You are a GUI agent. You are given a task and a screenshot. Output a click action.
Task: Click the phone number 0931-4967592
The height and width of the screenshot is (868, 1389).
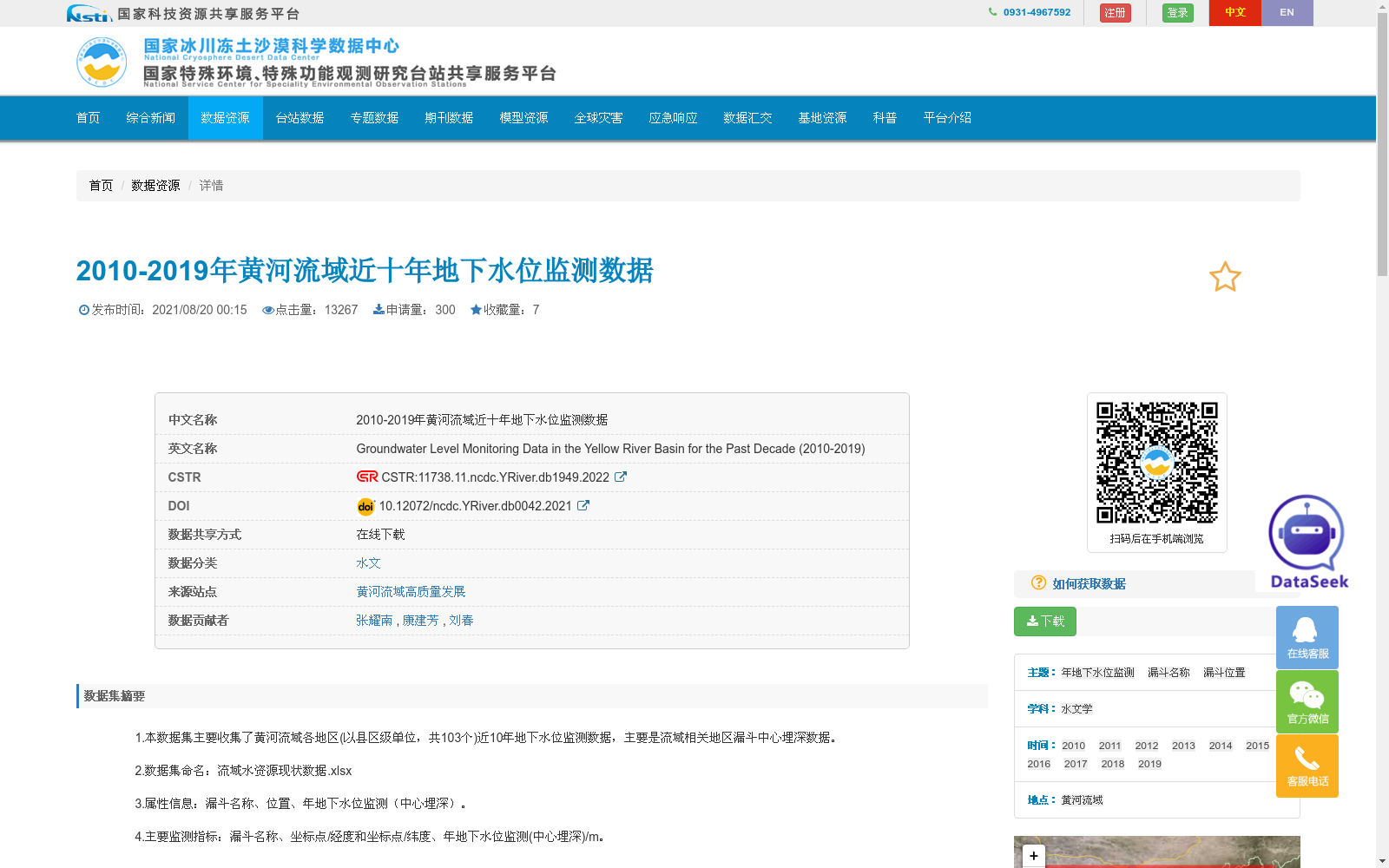click(1037, 12)
